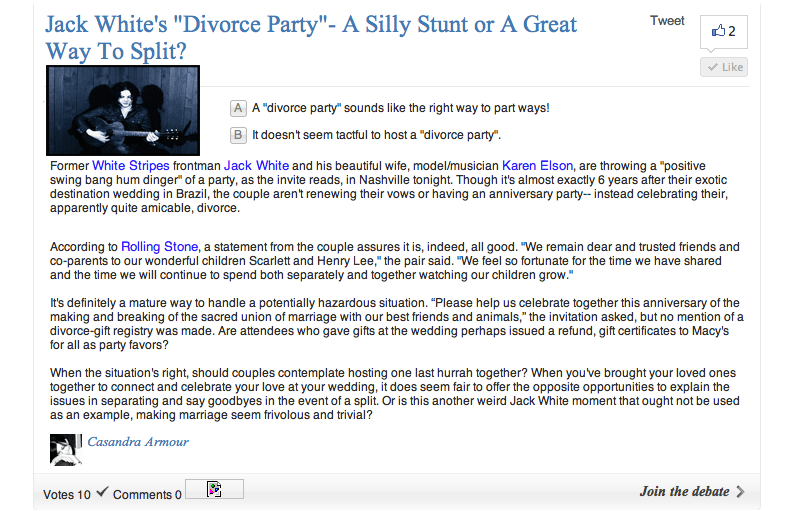The image size is (800, 511).
Task: Open the Rolling Stone source link
Action: (160, 247)
